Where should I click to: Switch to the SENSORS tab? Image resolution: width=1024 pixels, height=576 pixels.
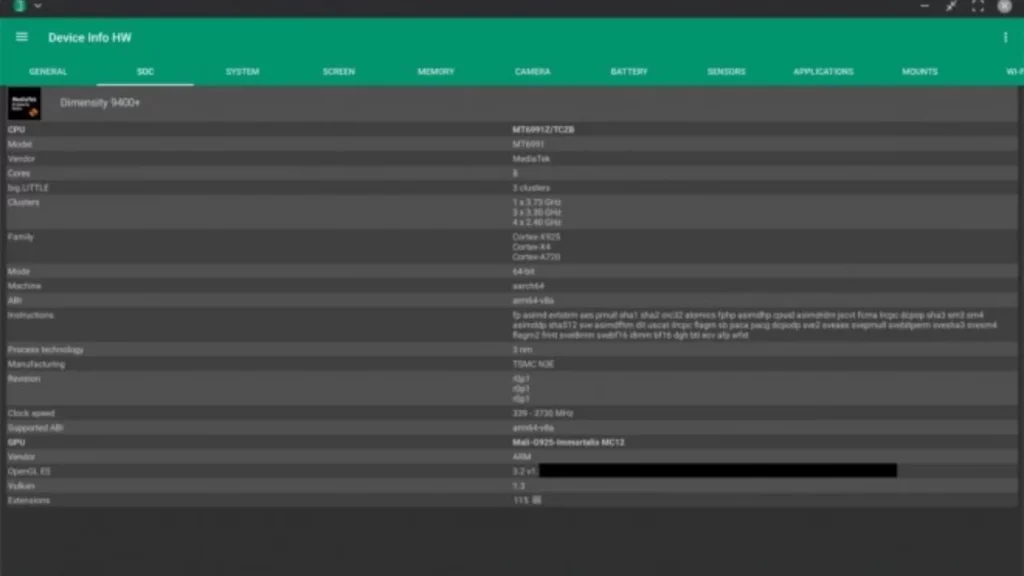[x=726, y=71]
